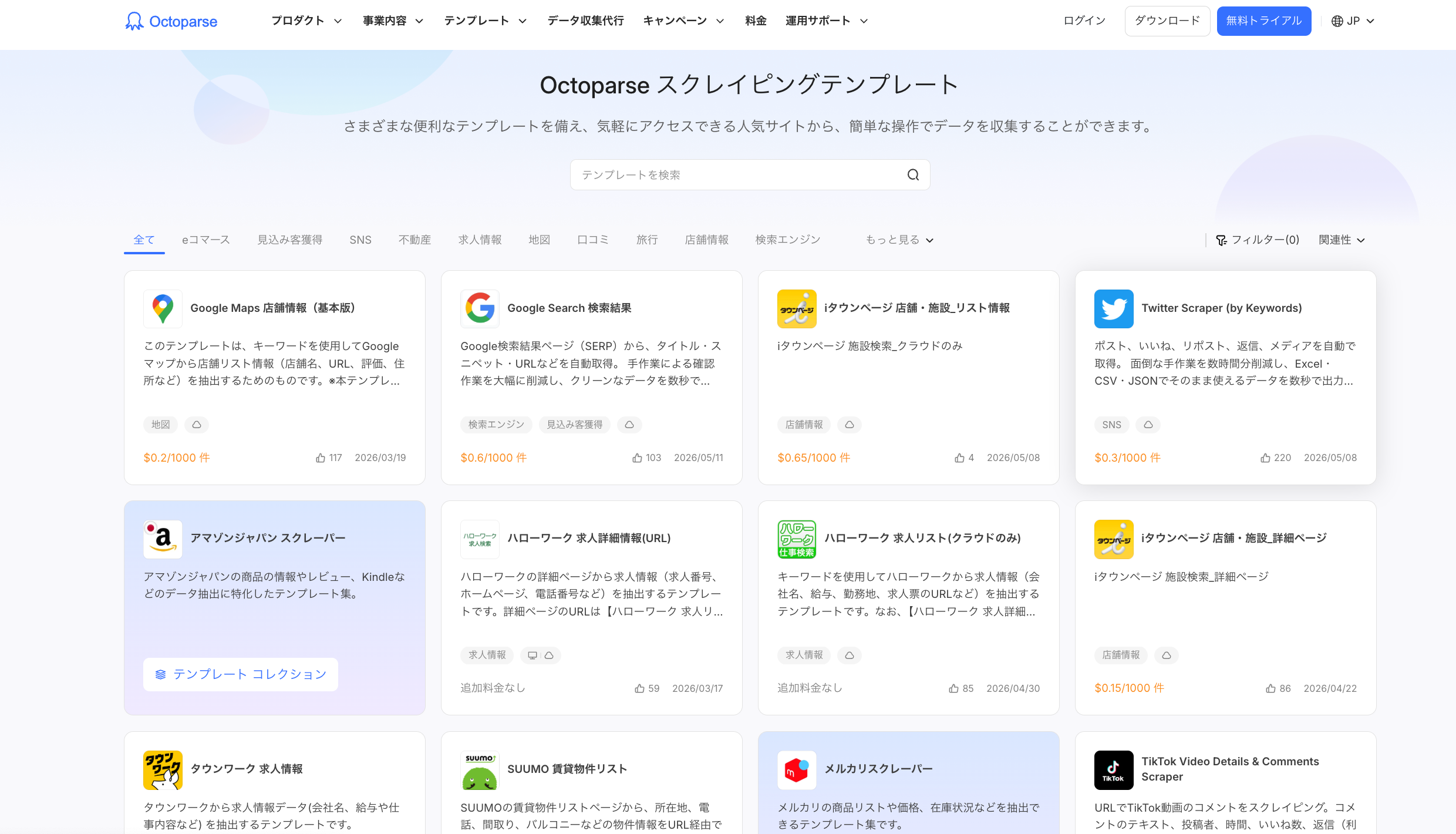Click the Amazon Japan logo icon
Viewport: 1456px width, 834px height.
click(163, 539)
